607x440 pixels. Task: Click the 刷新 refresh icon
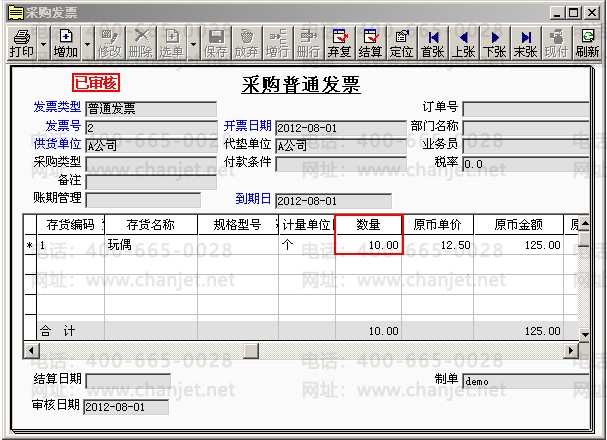587,43
